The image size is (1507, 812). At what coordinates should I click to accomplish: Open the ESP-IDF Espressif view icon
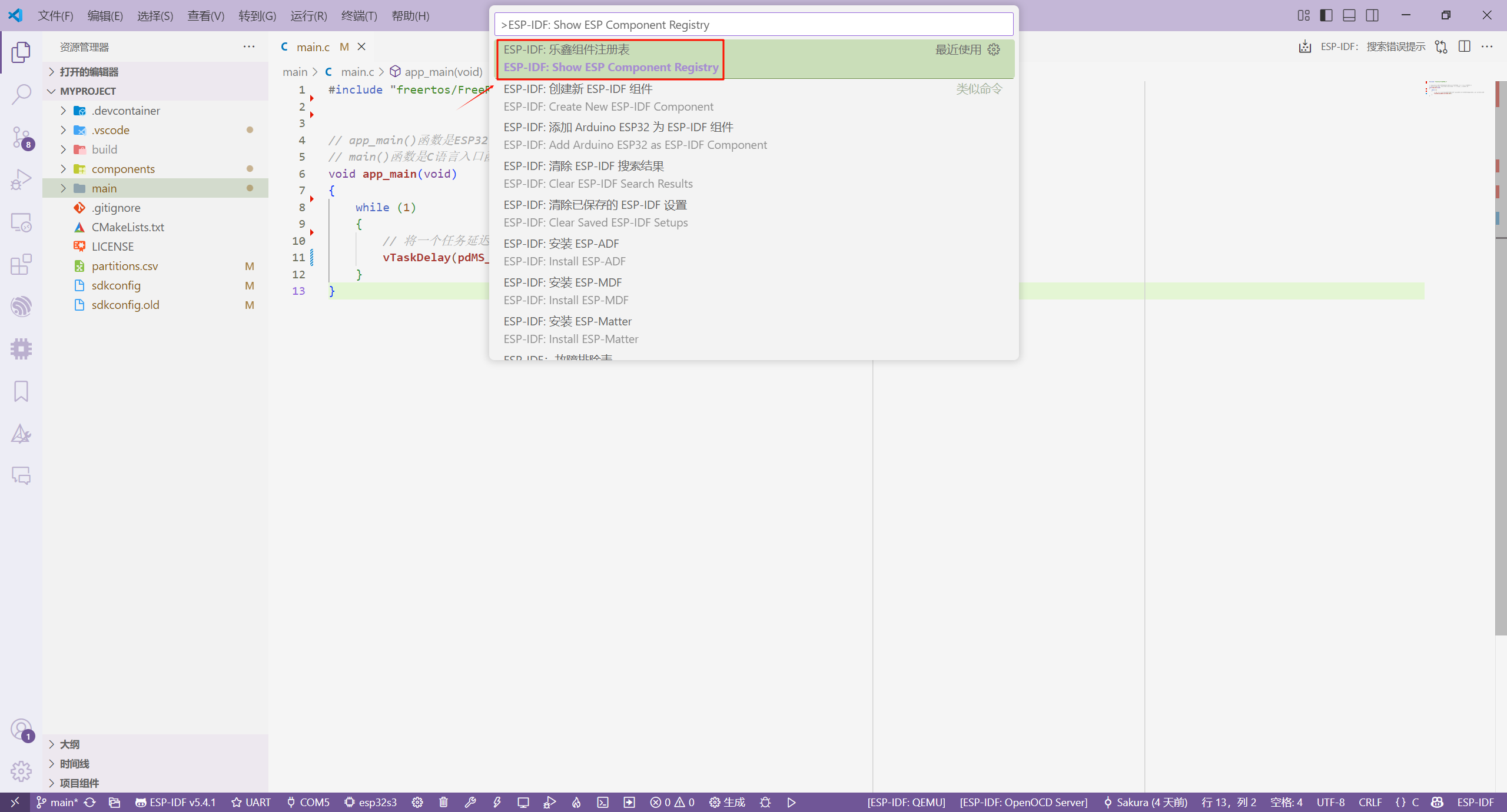click(x=21, y=307)
